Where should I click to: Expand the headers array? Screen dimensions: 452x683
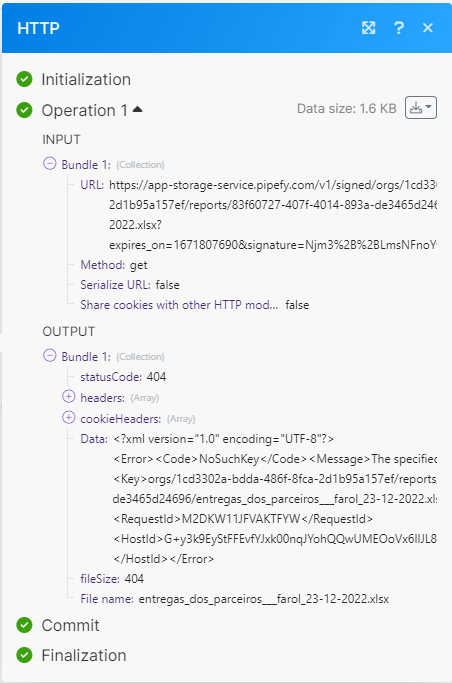tap(68, 397)
